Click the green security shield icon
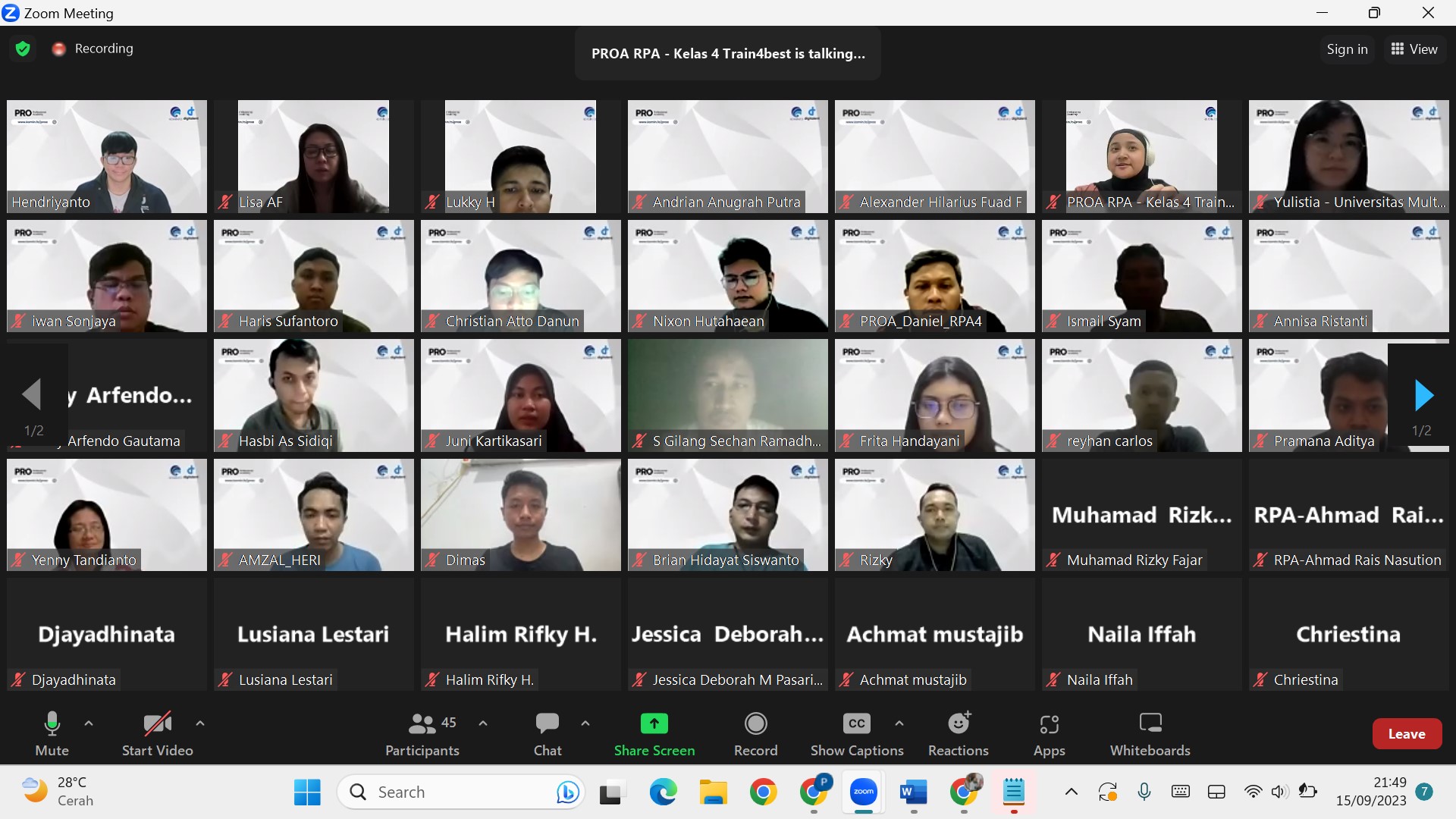 pos(23,48)
